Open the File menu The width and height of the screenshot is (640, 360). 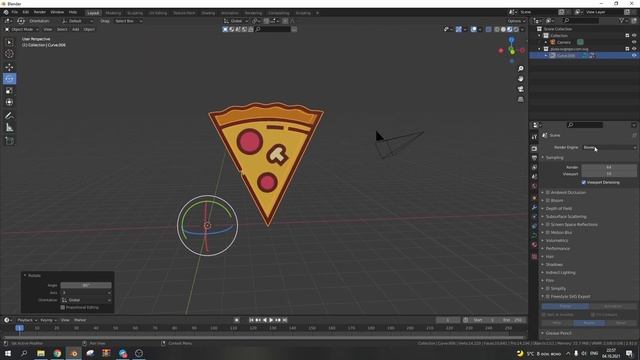[15, 12]
